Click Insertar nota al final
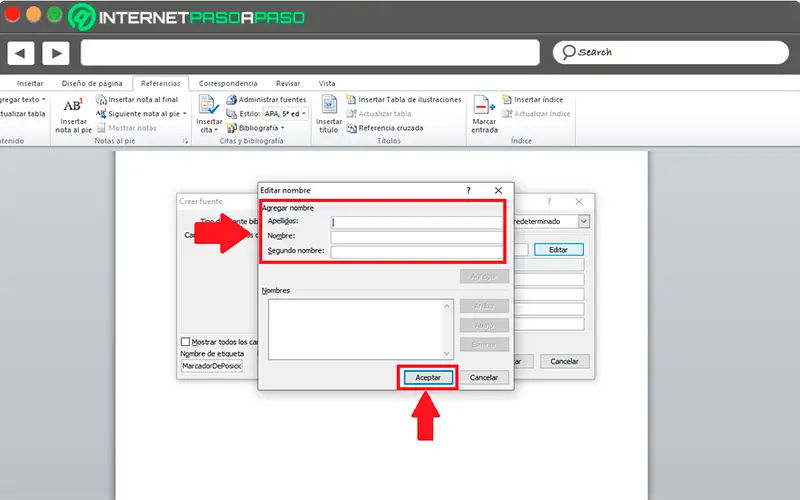Screen dimensions: 800x500 point(137,99)
